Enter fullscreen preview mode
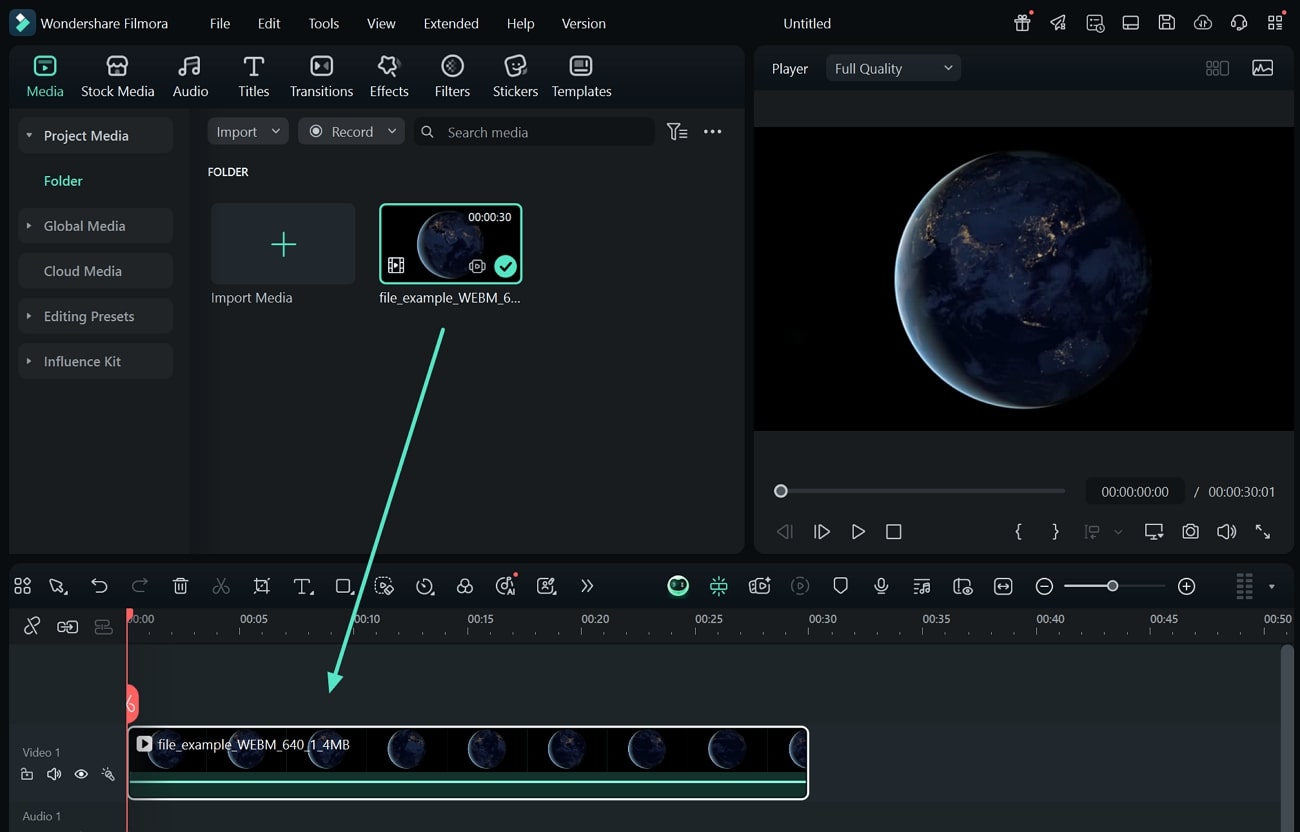Image resolution: width=1300 pixels, height=832 pixels. [x=1263, y=532]
